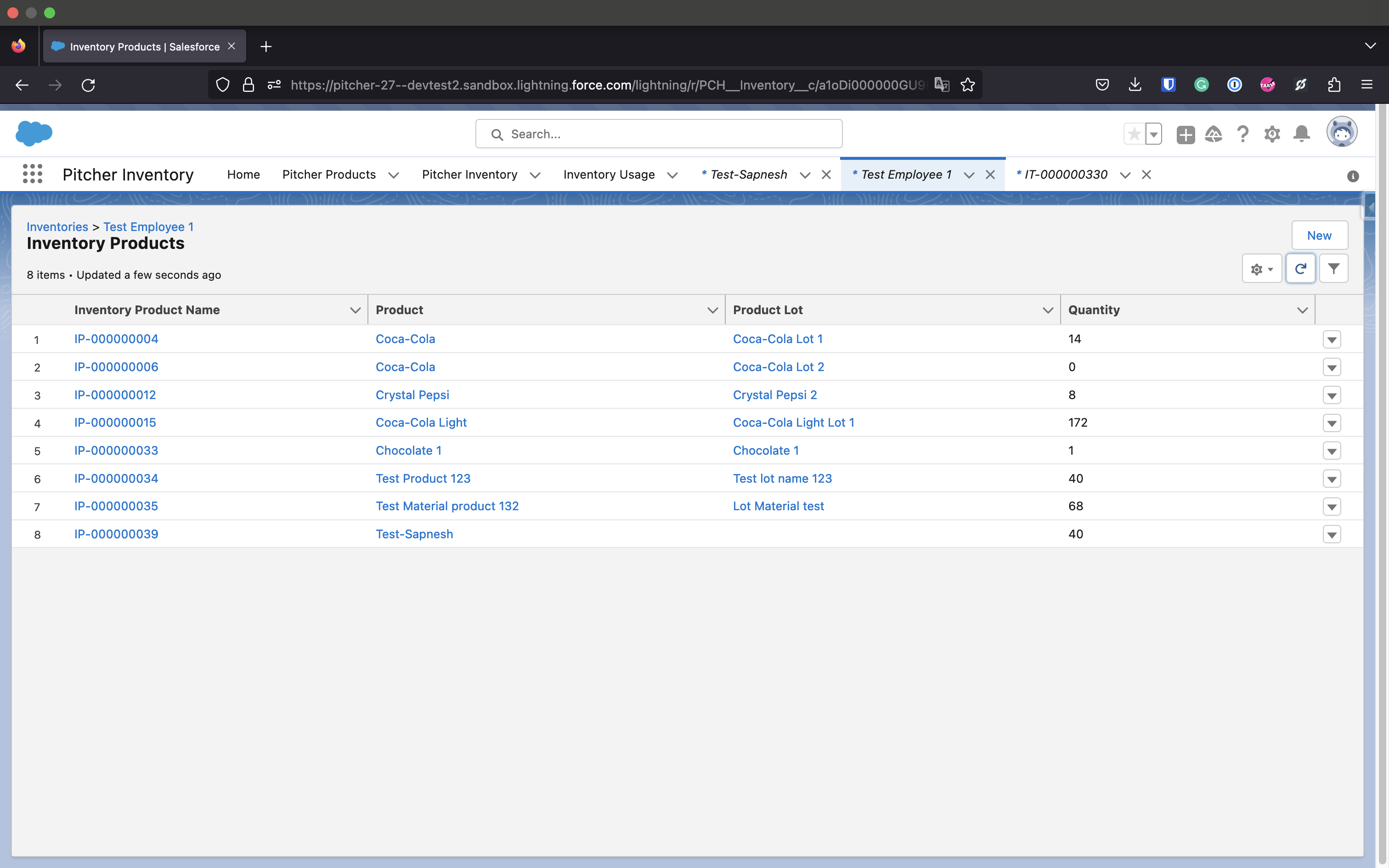
Task: Open Quantity column header menu
Action: [x=1302, y=310]
